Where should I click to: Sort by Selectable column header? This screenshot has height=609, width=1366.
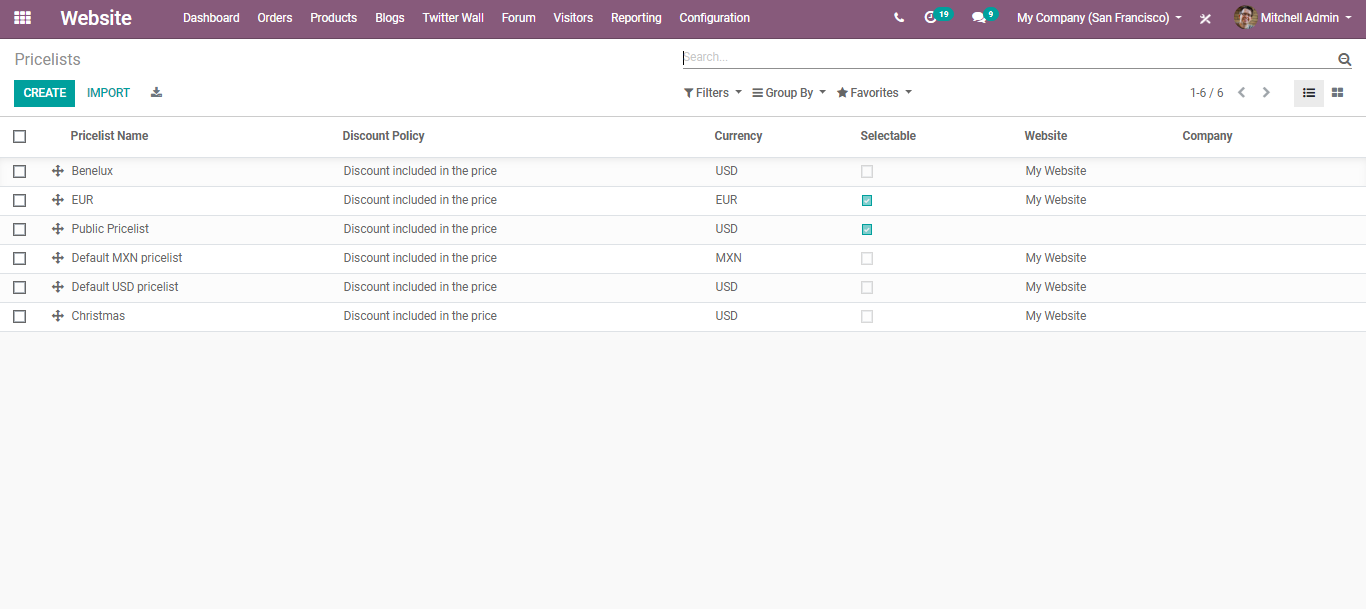coord(888,136)
